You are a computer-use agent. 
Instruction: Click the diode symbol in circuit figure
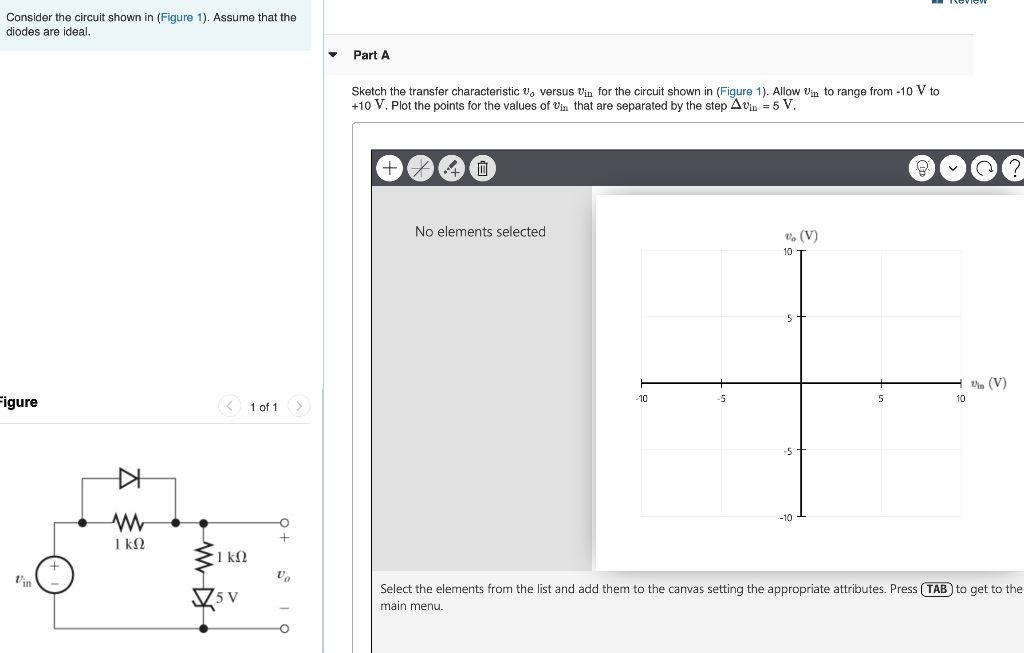coord(129,478)
